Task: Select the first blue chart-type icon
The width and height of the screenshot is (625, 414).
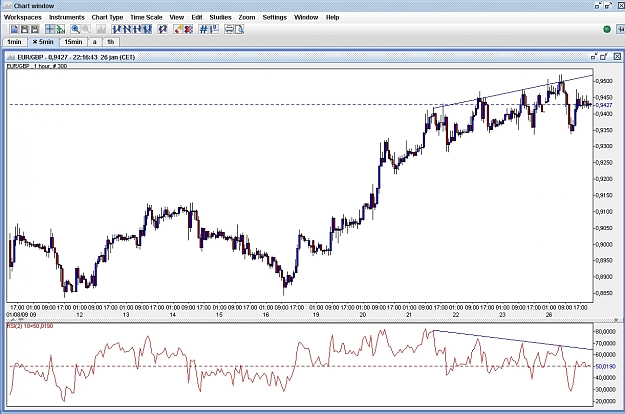Action: point(117,29)
